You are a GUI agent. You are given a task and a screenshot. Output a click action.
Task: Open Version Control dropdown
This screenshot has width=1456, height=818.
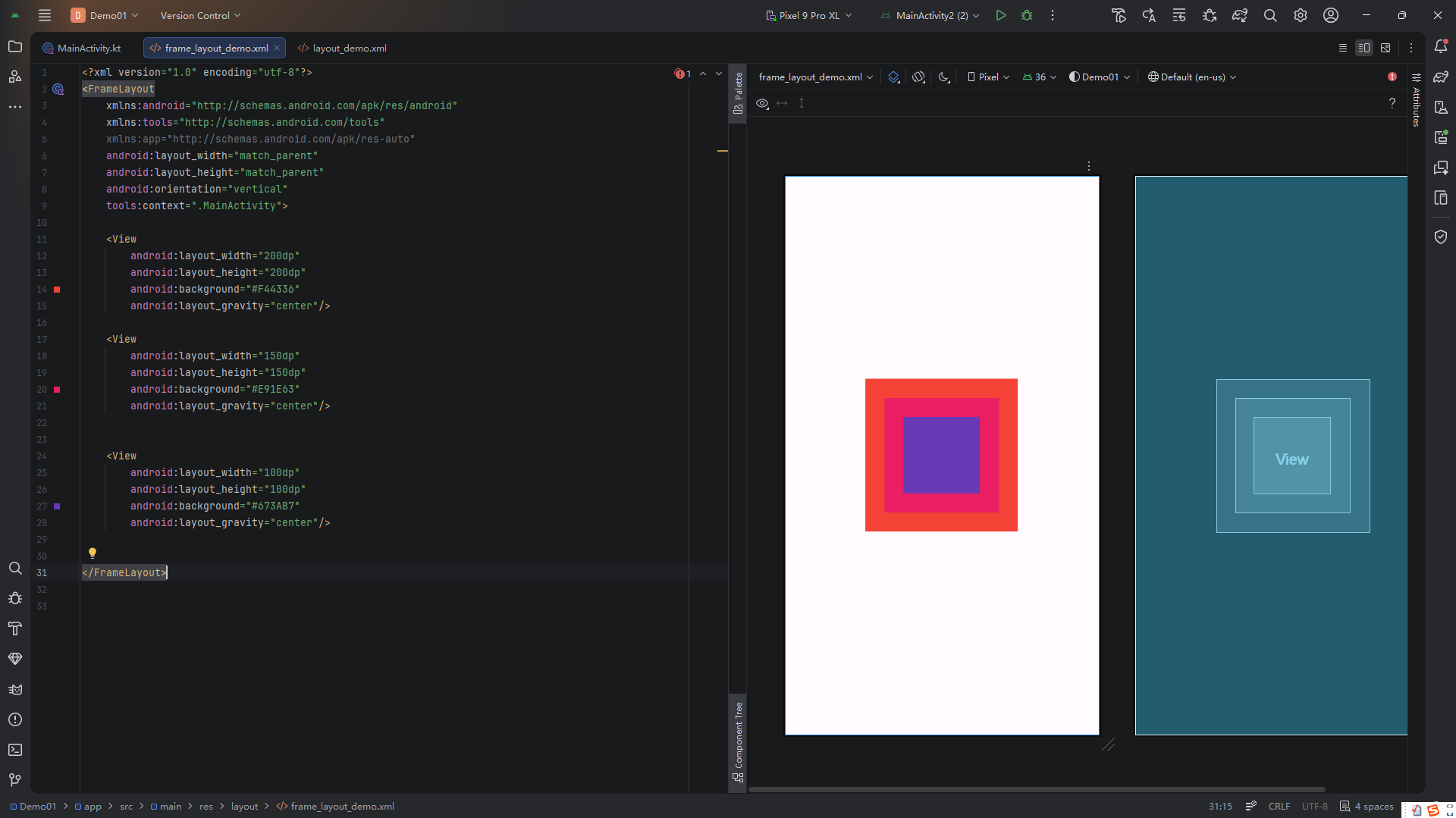(200, 15)
